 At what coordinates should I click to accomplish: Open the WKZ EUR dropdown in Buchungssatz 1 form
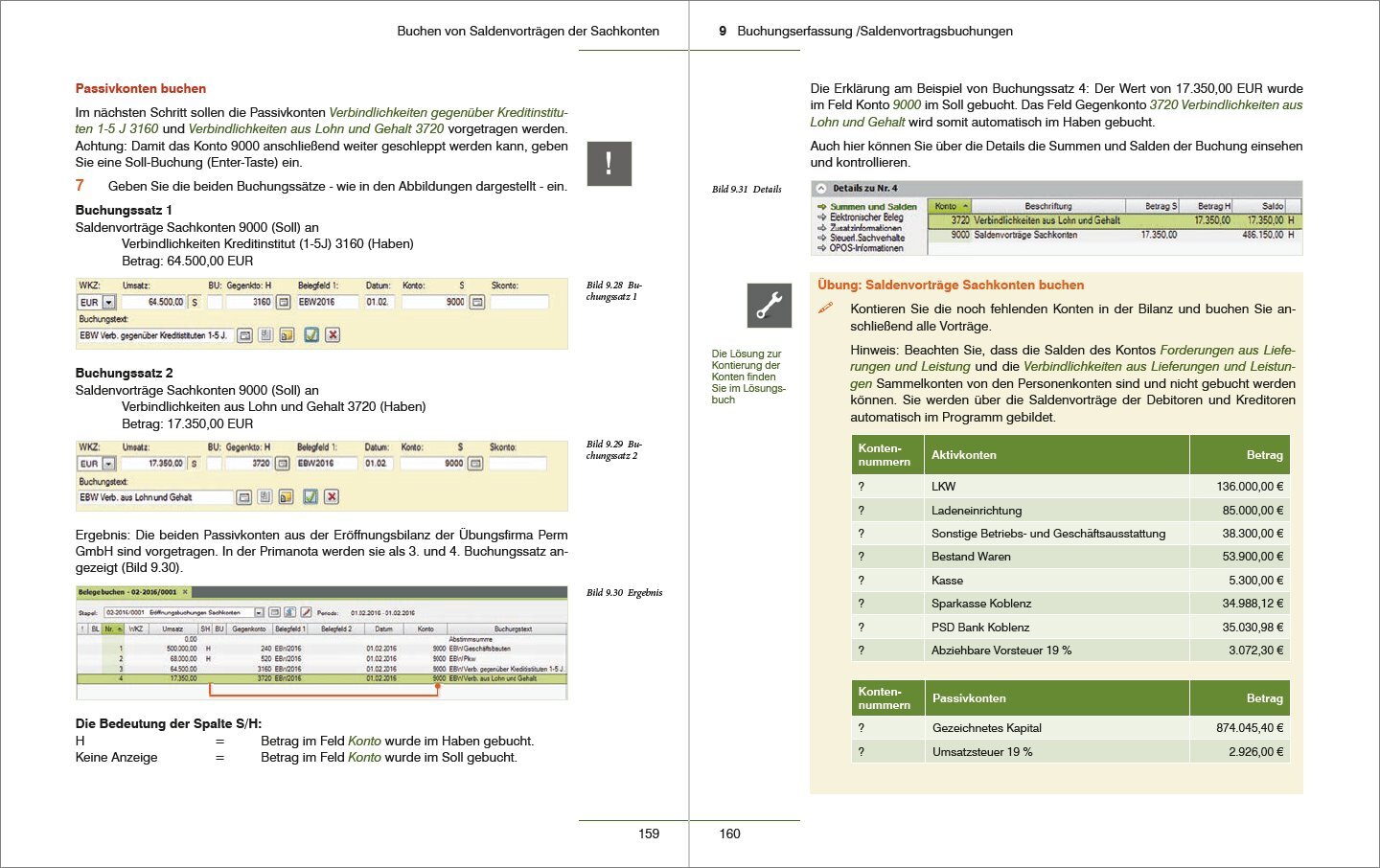108,303
